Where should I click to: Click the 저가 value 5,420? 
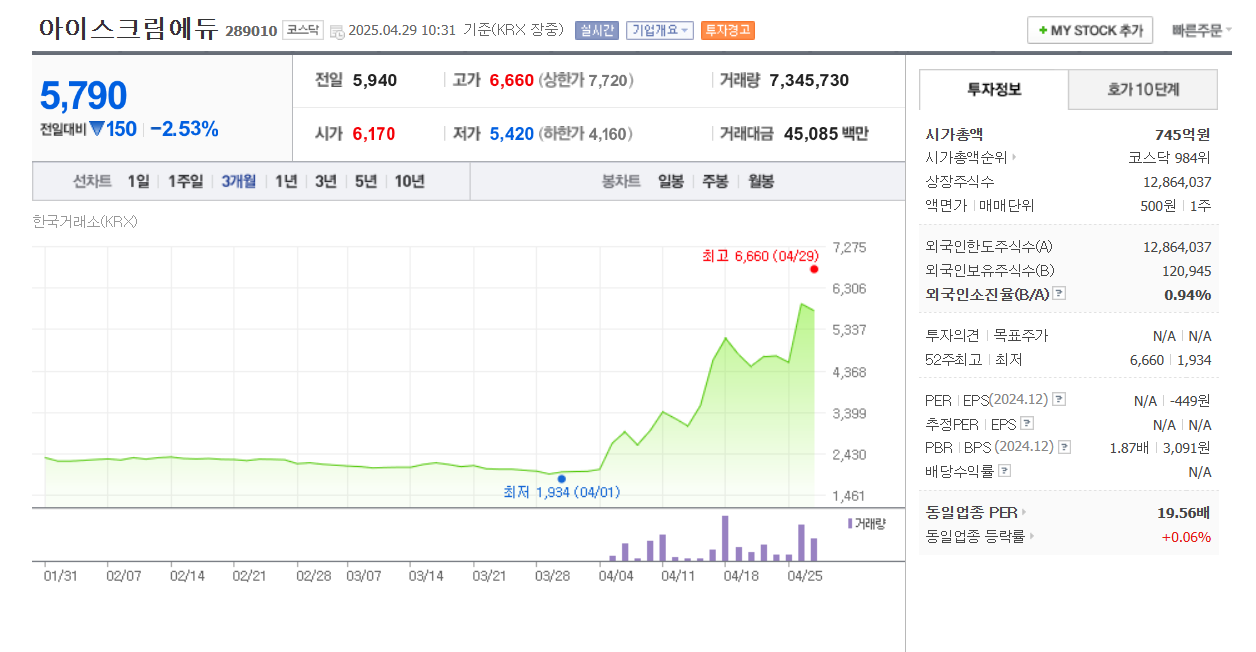pyautogui.click(x=512, y=133)
